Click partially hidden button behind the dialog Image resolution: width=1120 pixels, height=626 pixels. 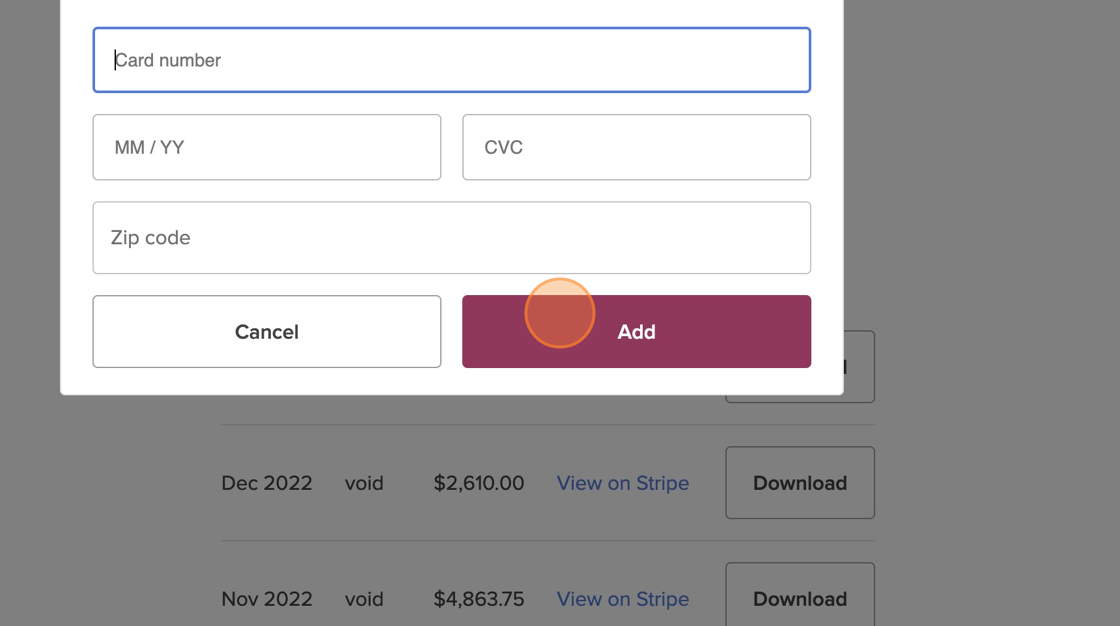860,367
